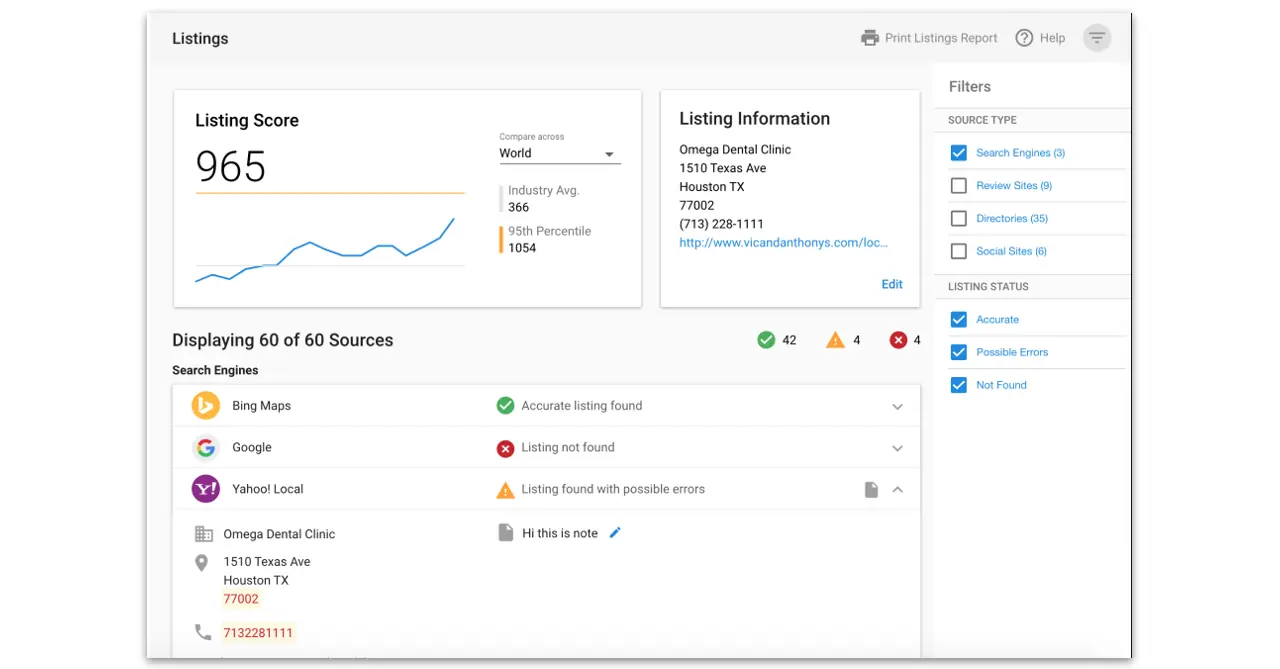The image size is (1280, 669).
Task: Expand the Google row
Action: coord(897,448)
